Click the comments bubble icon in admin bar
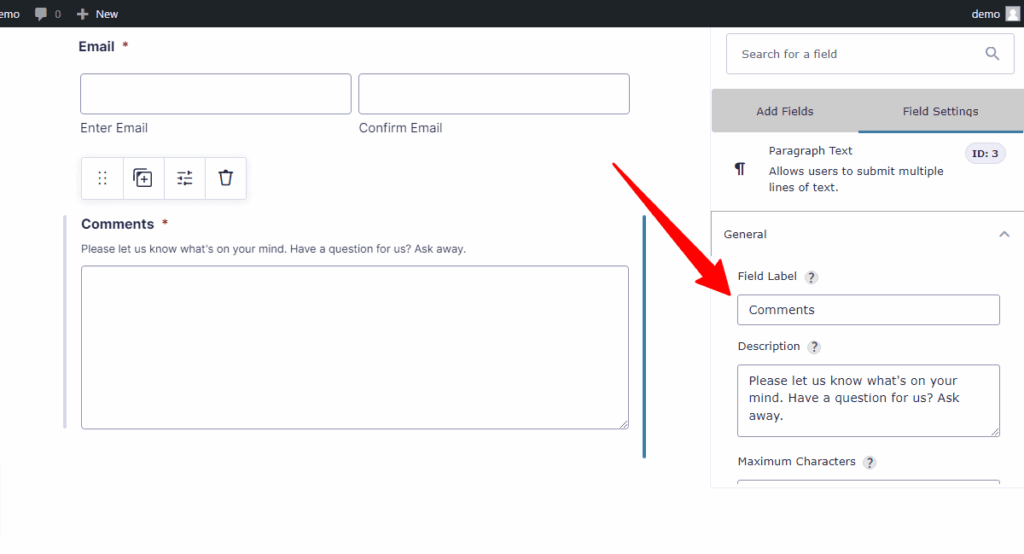 tap(41, 14)
